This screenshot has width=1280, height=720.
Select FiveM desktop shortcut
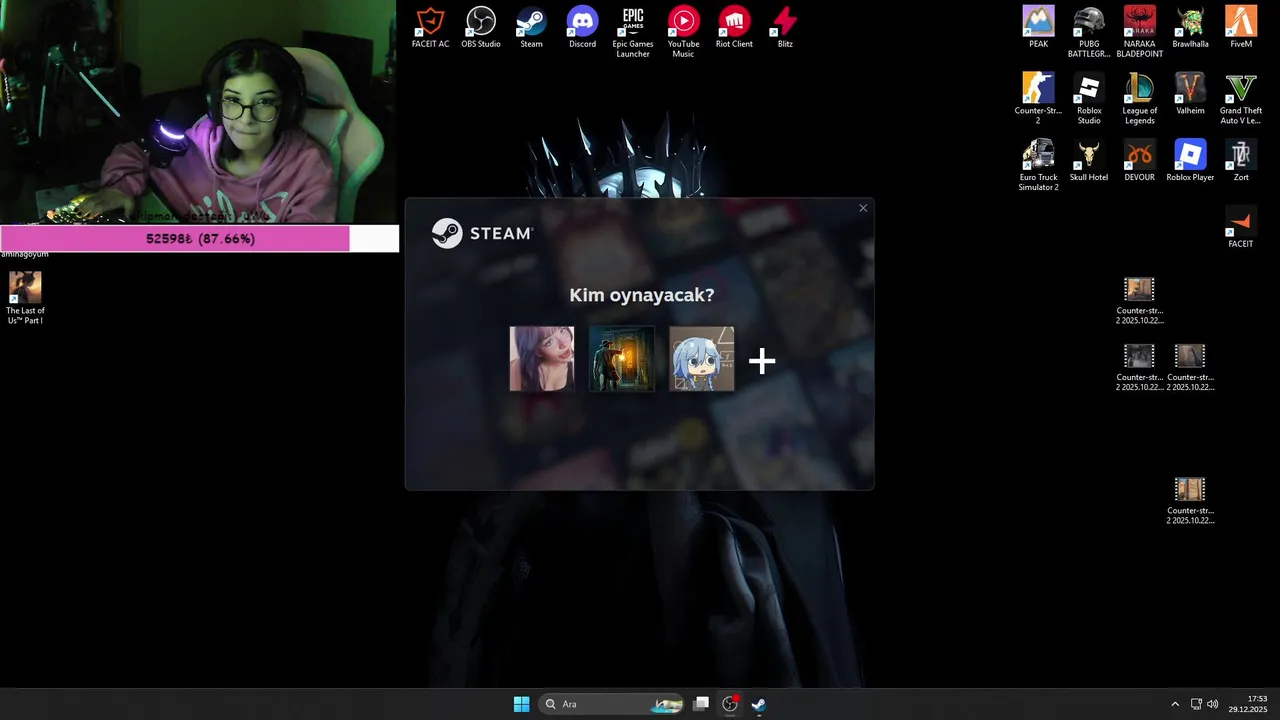pyautogui.click(x=1241, y=28)
